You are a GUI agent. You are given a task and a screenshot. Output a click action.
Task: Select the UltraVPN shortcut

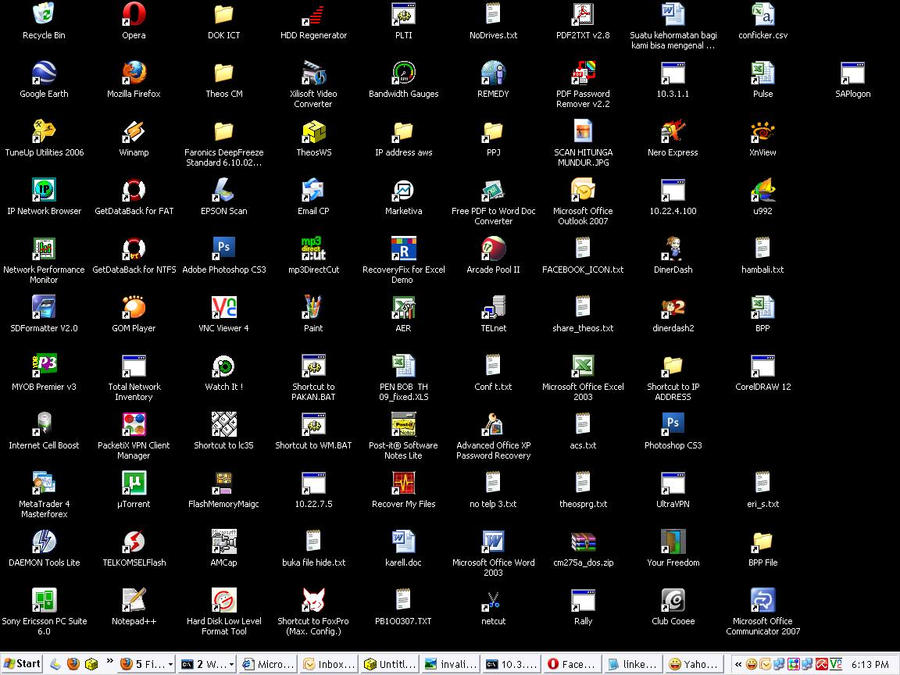[673, 483]
